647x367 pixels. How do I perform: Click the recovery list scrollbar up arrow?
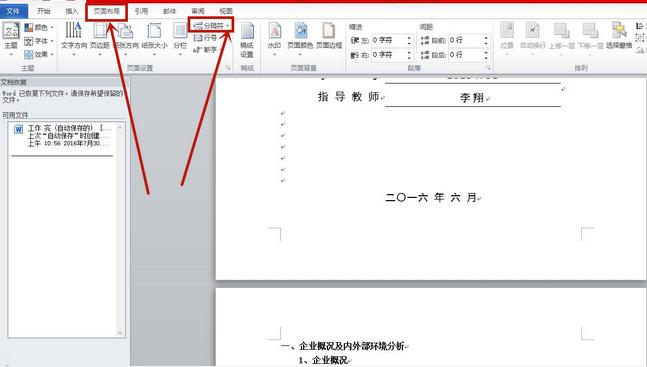(x=120, y=127)
